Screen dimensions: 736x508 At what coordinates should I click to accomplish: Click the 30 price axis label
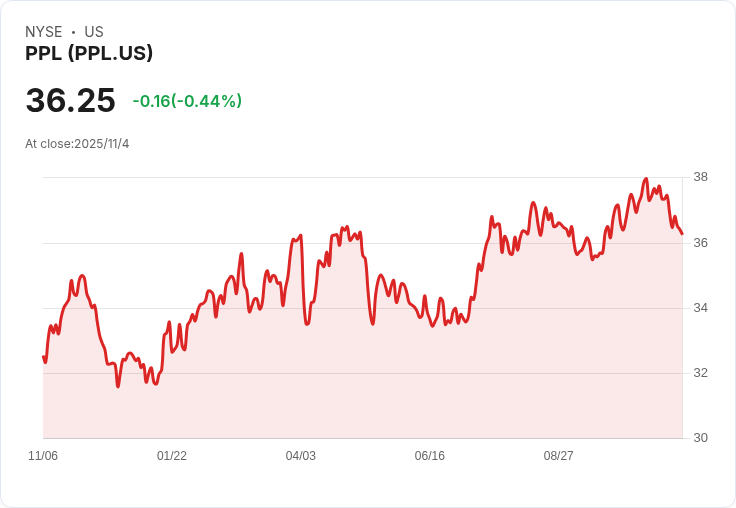tap(700, 438)
